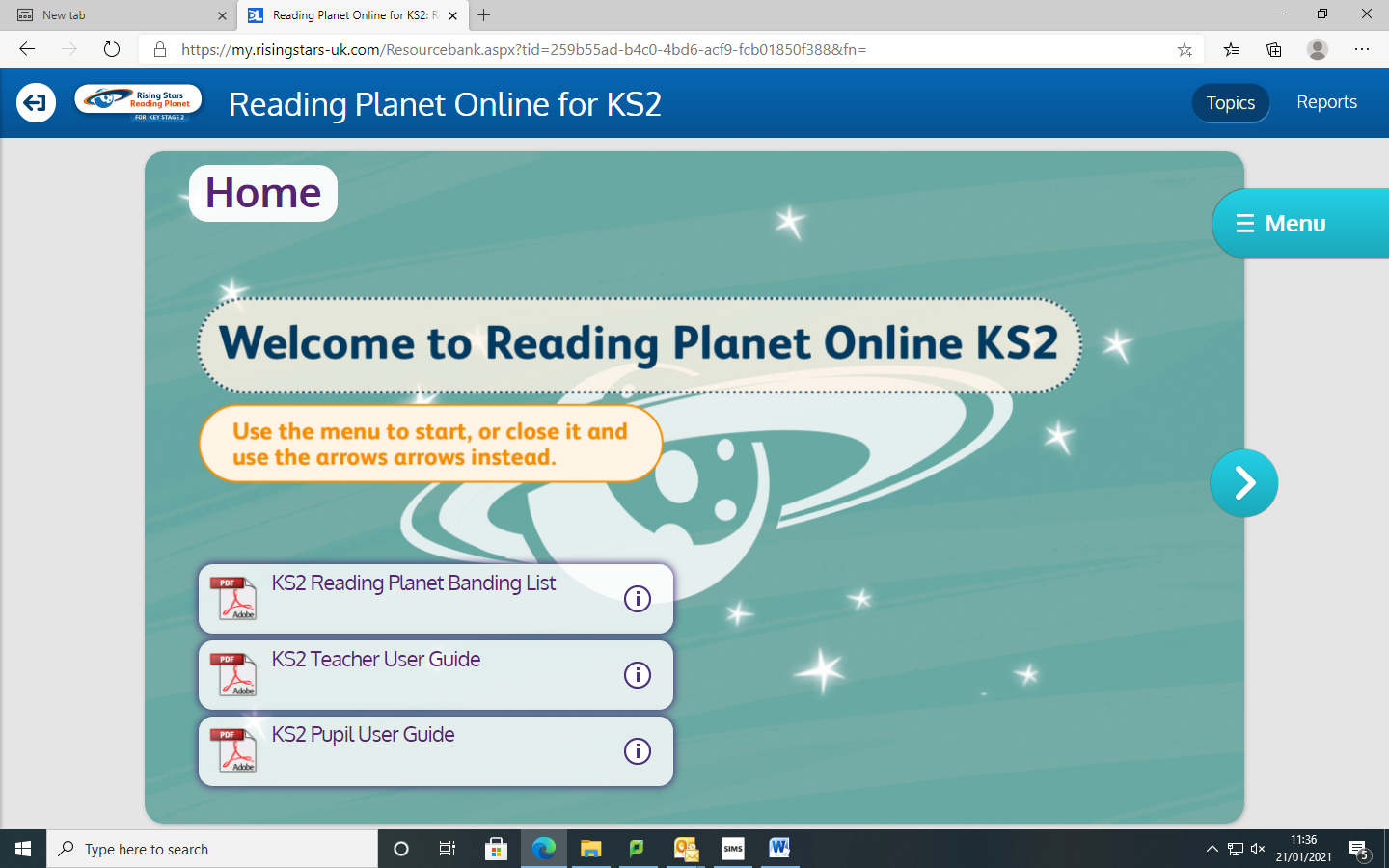Click the Rising Stars Reading Planet logo

(x=138, y=102)
